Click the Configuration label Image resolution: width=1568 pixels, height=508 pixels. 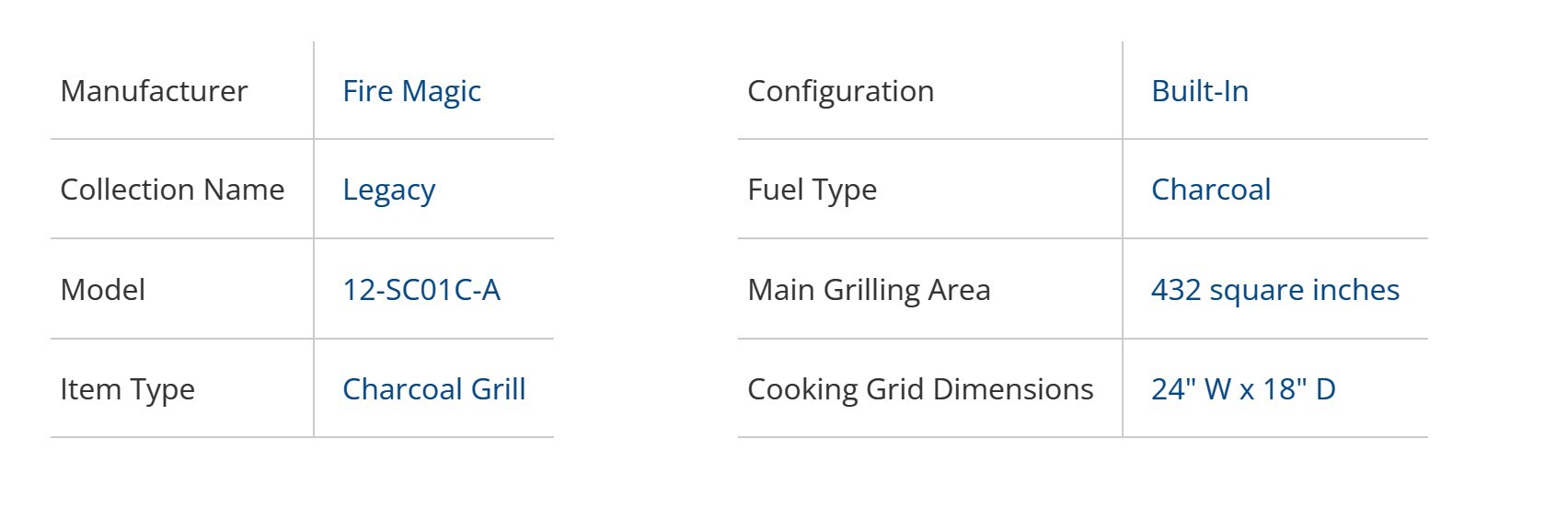coord(840,91)
